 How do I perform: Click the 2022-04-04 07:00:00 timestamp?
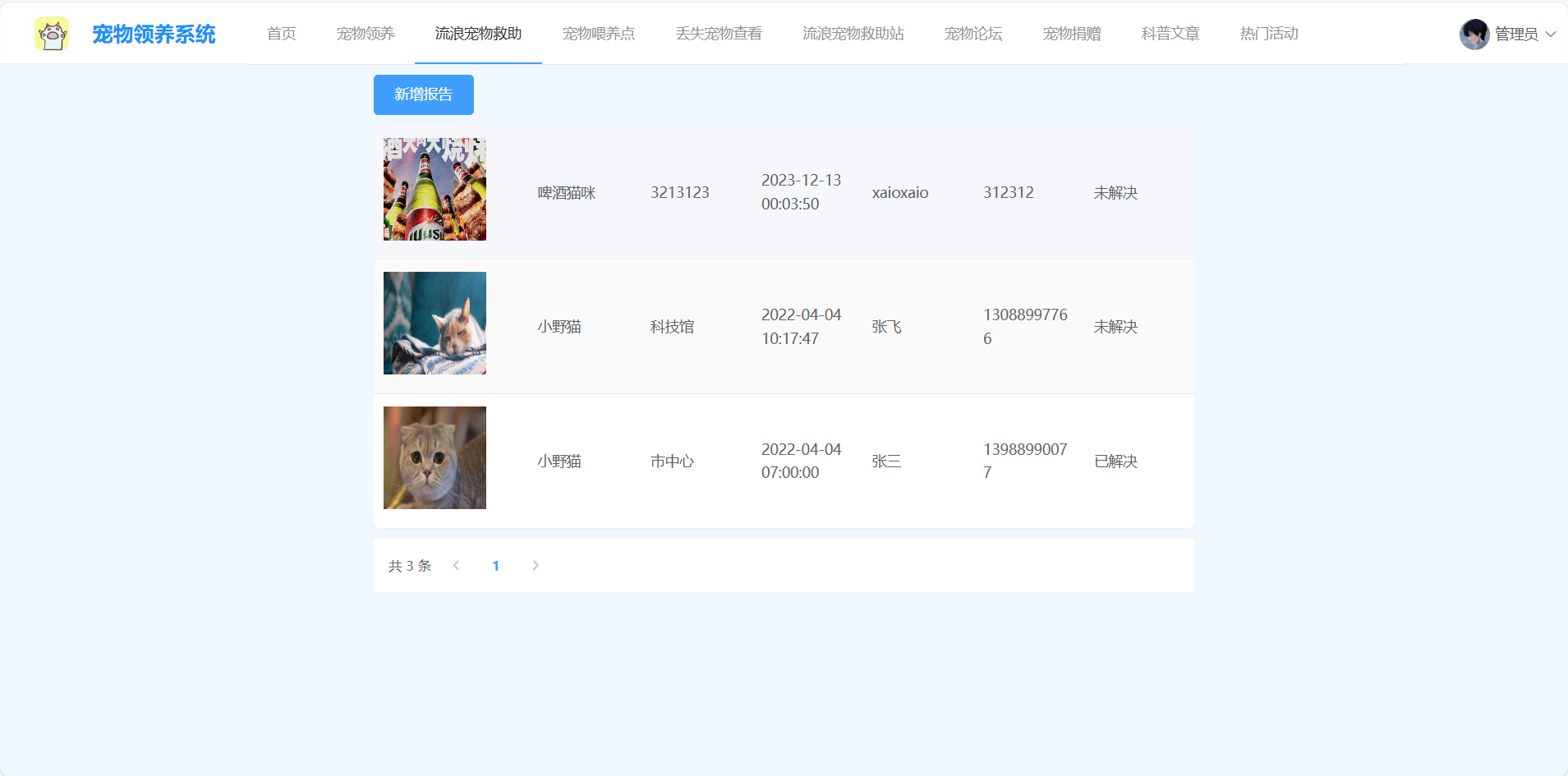click(x=801, y=461)
